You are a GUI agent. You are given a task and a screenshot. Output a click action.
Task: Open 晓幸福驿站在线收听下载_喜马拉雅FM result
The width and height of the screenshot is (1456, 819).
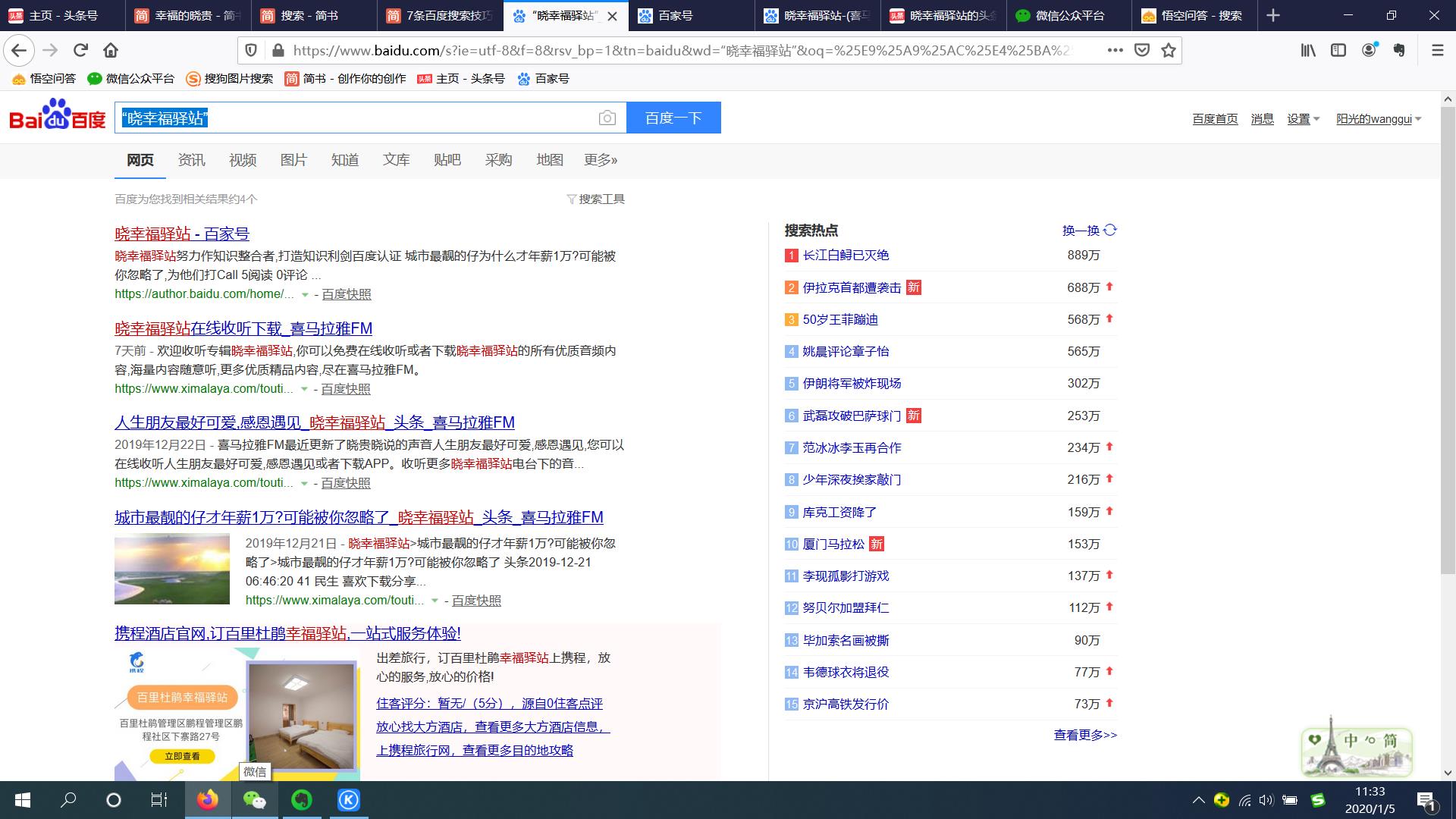pos(243,328)
